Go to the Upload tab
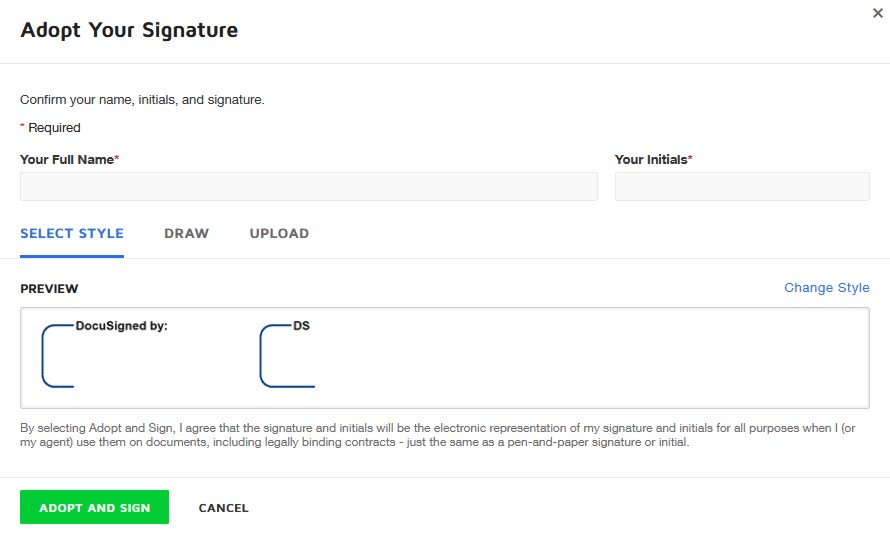Screen dimensions: 890x535 tap(279, 234)
